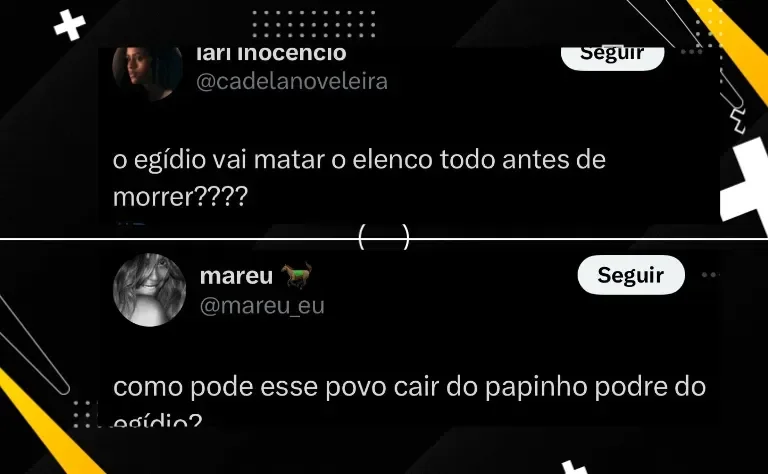Viewport: 768px width, 474px height.
Task: Select tweet text about egídio killing the cast
Action: click(359, 178)
